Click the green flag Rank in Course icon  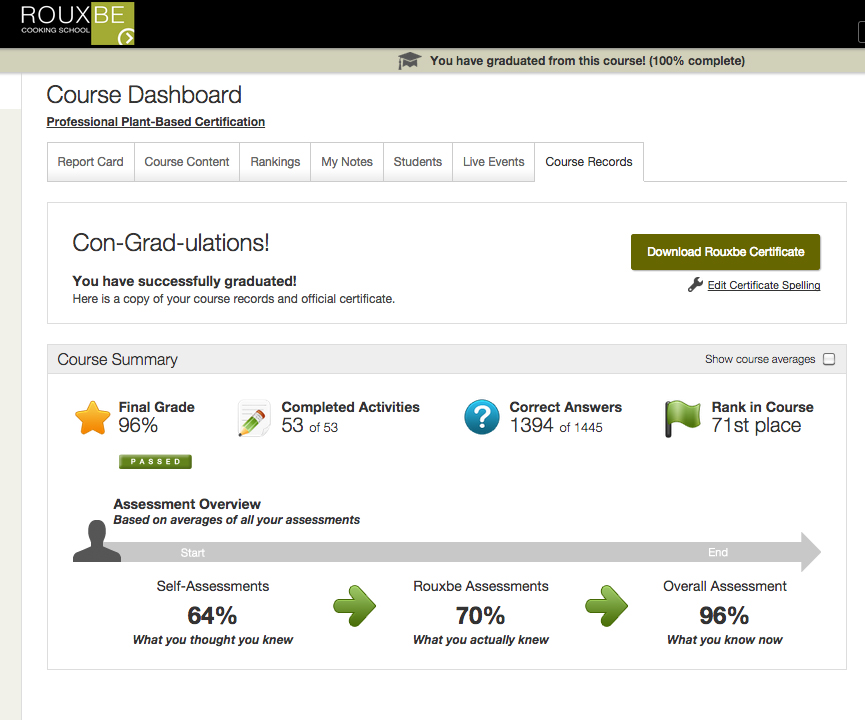click(x=682, y=419)
